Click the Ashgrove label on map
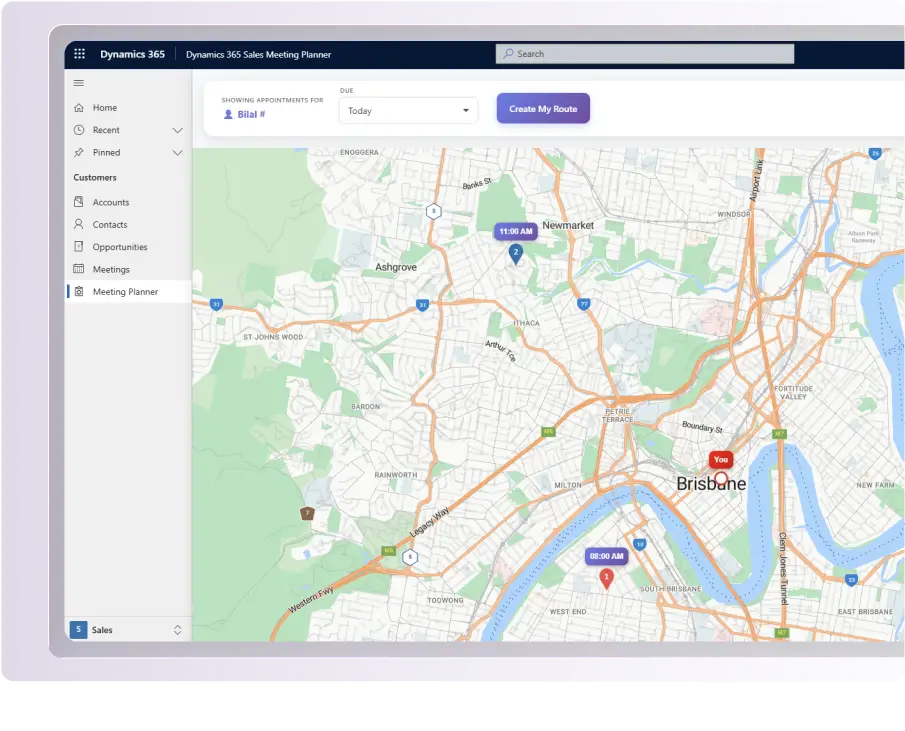 [x=396, y=267]
